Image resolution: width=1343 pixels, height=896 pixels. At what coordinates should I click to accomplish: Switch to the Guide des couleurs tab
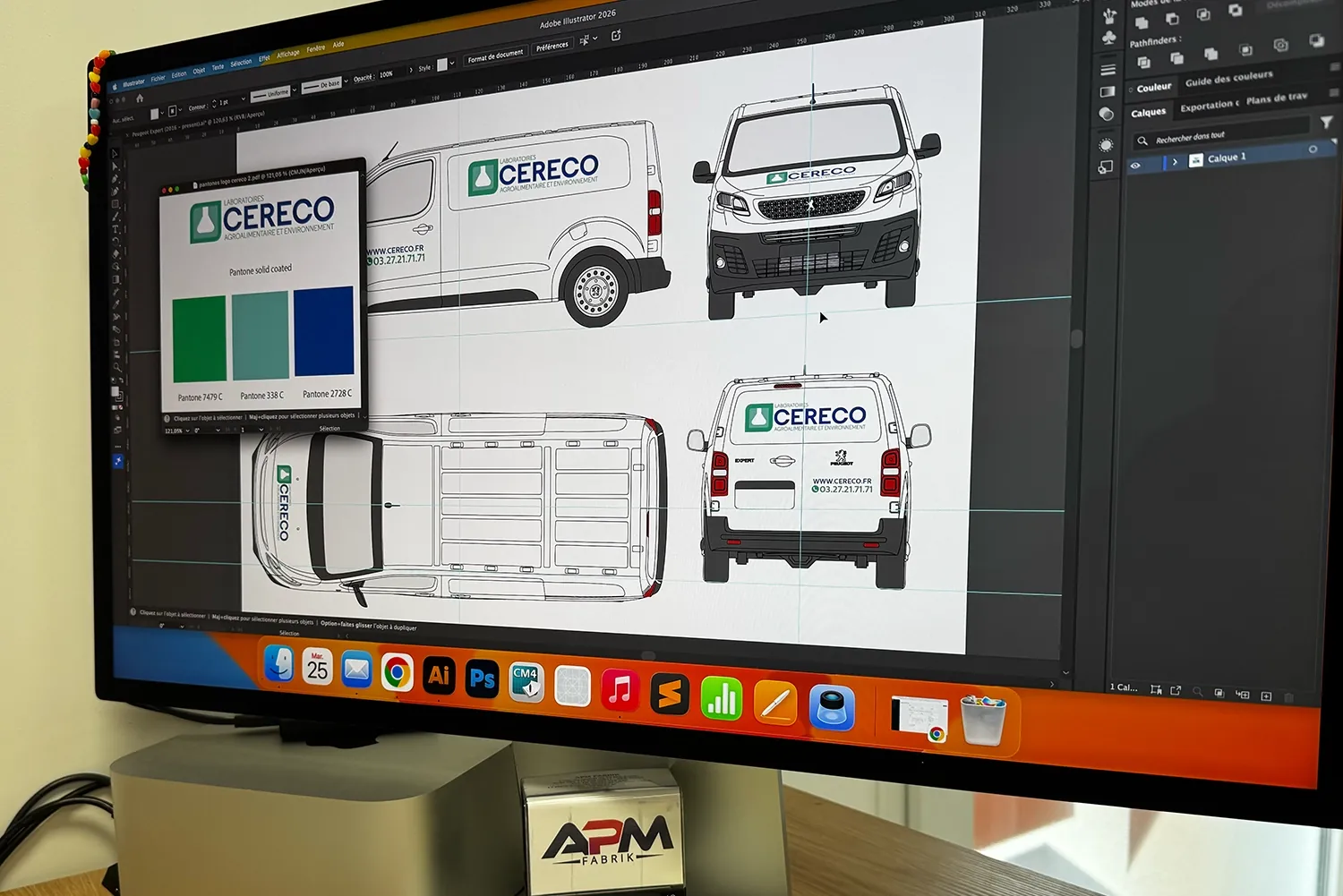coord(1228,79)
